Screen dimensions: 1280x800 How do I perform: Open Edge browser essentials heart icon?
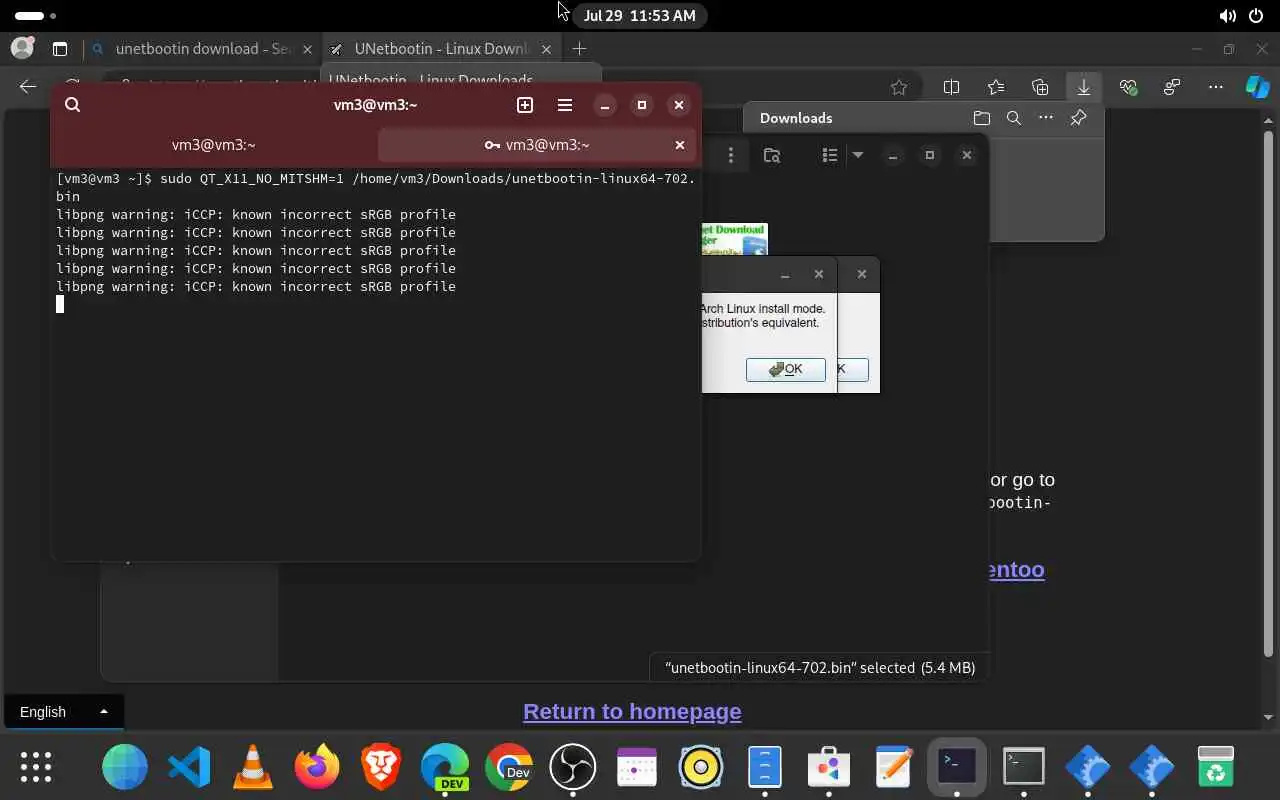[x=1129, y=87]
